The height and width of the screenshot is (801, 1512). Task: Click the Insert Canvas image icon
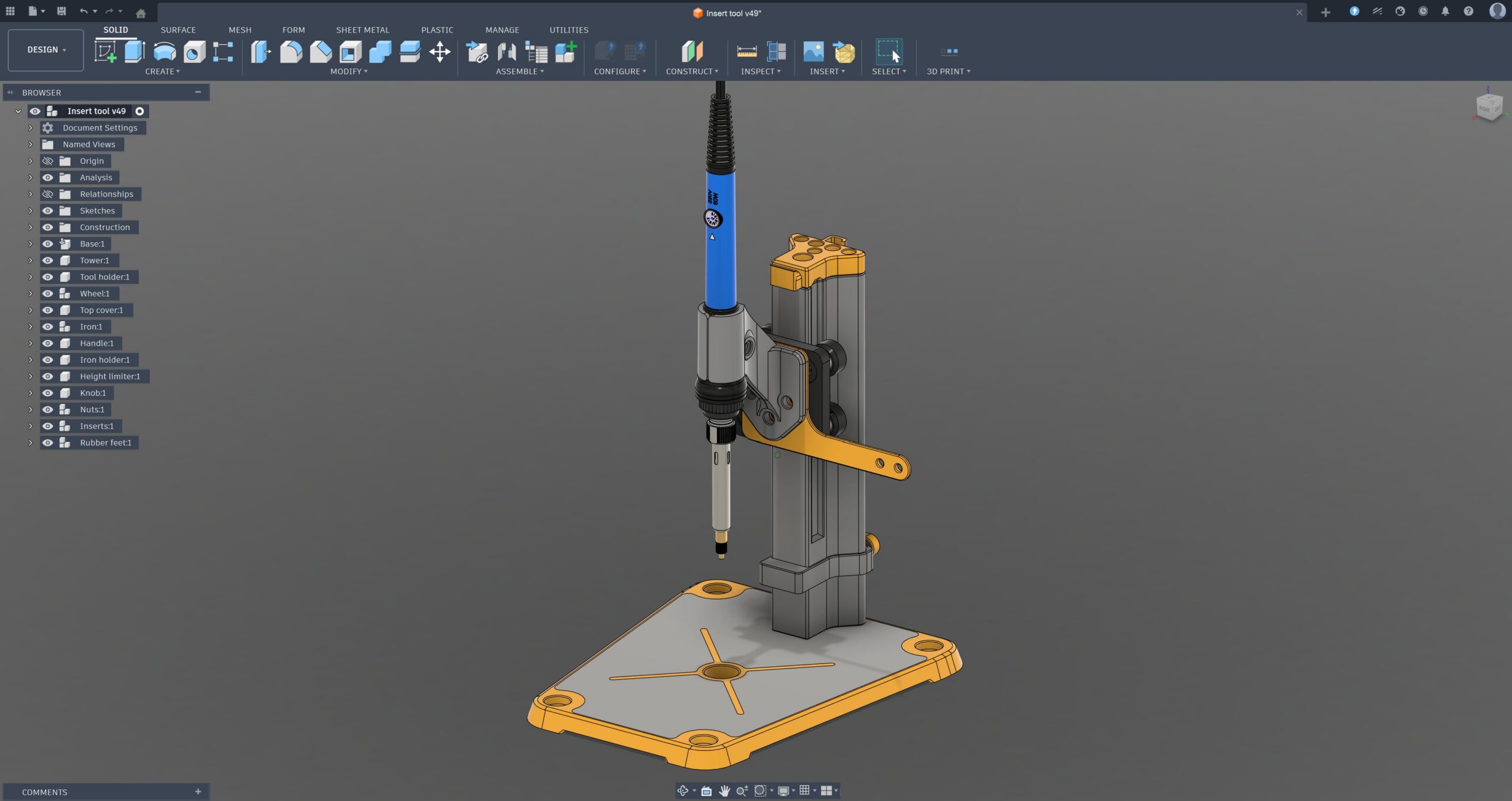coord(813,52)
